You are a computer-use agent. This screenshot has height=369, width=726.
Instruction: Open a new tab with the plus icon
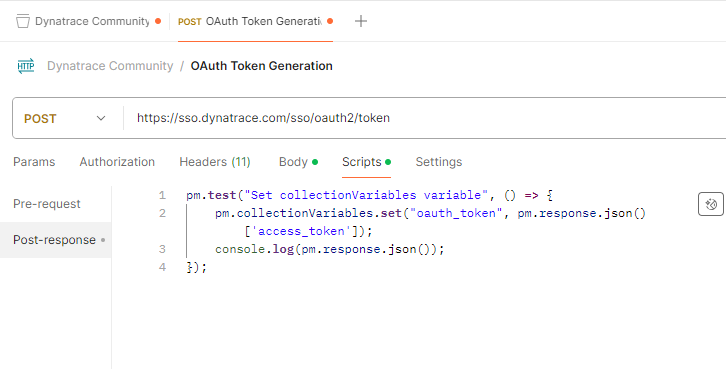click(x=361, y=21)
